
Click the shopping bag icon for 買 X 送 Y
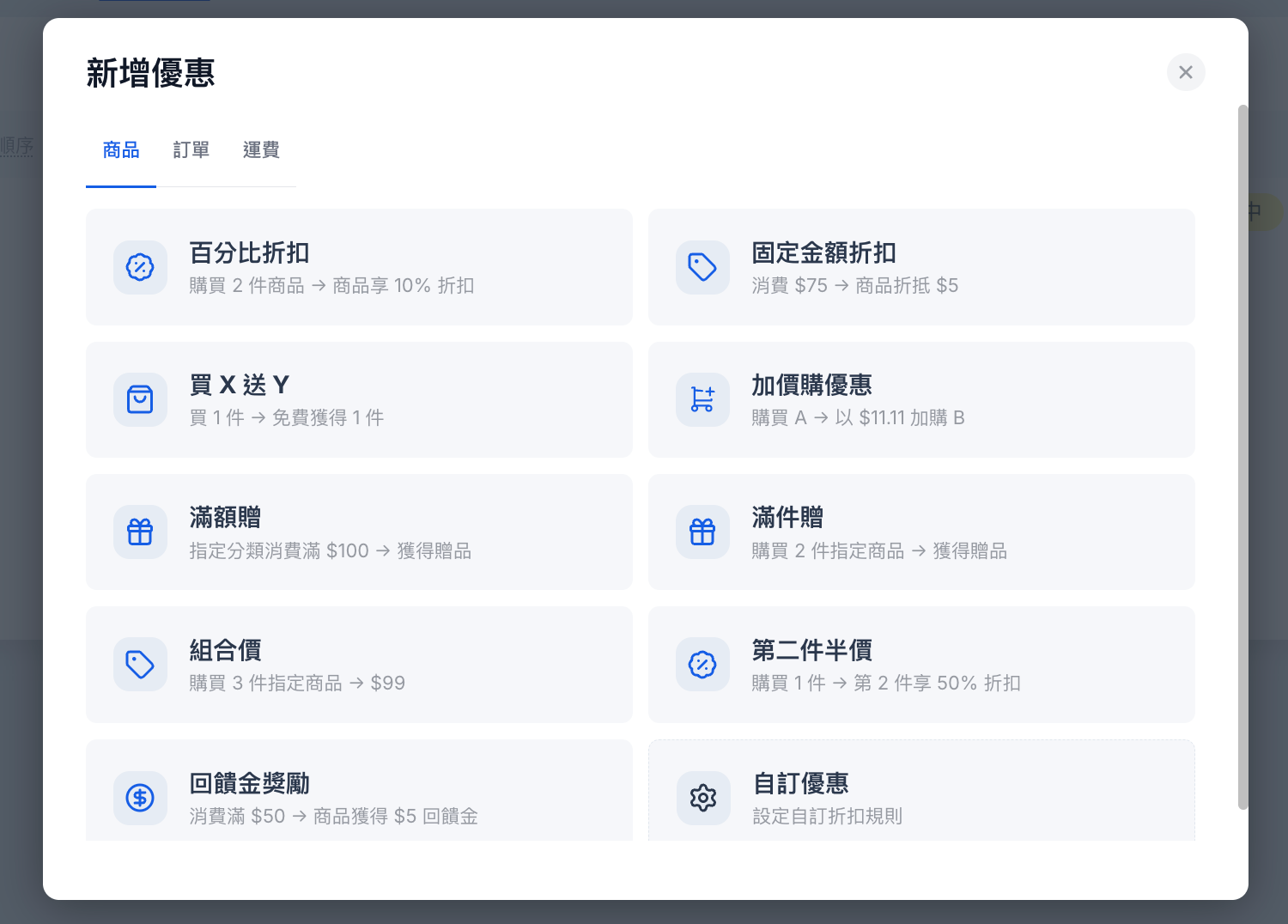140,399
